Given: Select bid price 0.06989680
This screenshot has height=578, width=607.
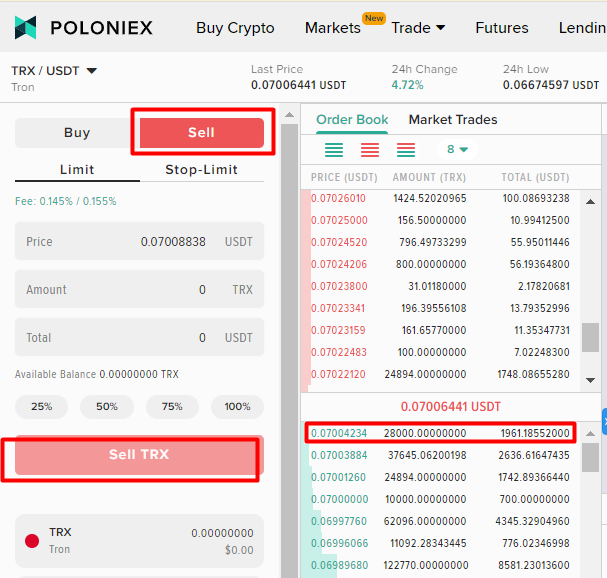Looking at the screenshot, I should coord(340,566).
